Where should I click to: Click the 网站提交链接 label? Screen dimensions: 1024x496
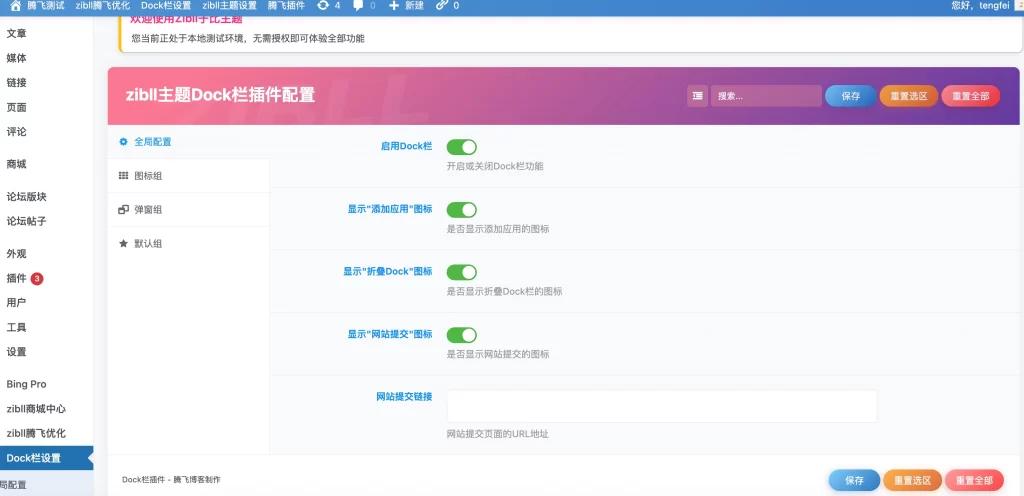coord(404,396)
